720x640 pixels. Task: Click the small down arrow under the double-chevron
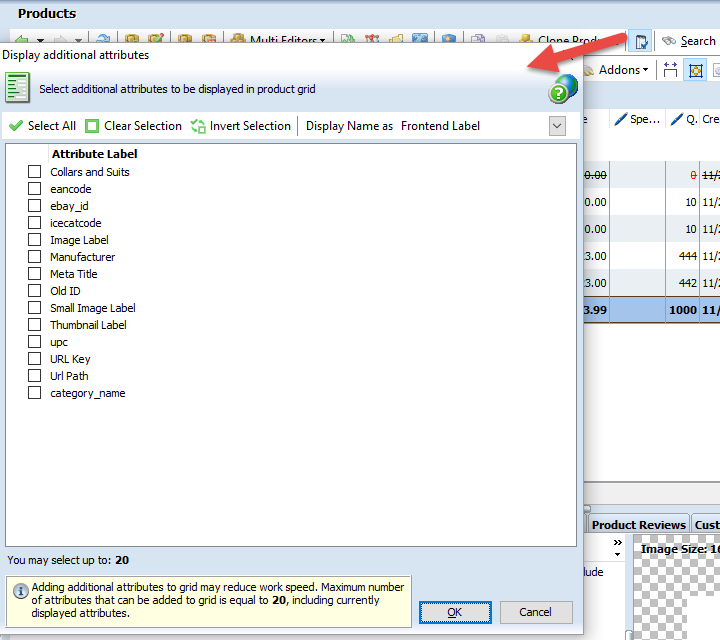tap(618, 554)
